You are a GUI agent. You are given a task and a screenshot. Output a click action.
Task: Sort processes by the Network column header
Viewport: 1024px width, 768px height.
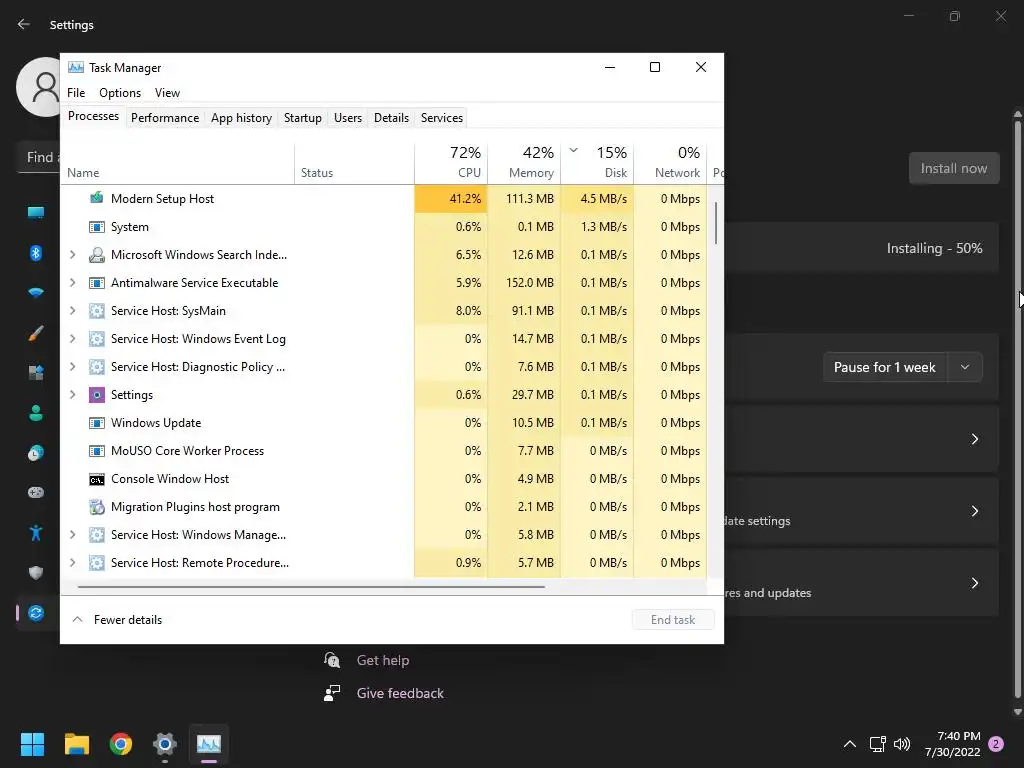670,163
